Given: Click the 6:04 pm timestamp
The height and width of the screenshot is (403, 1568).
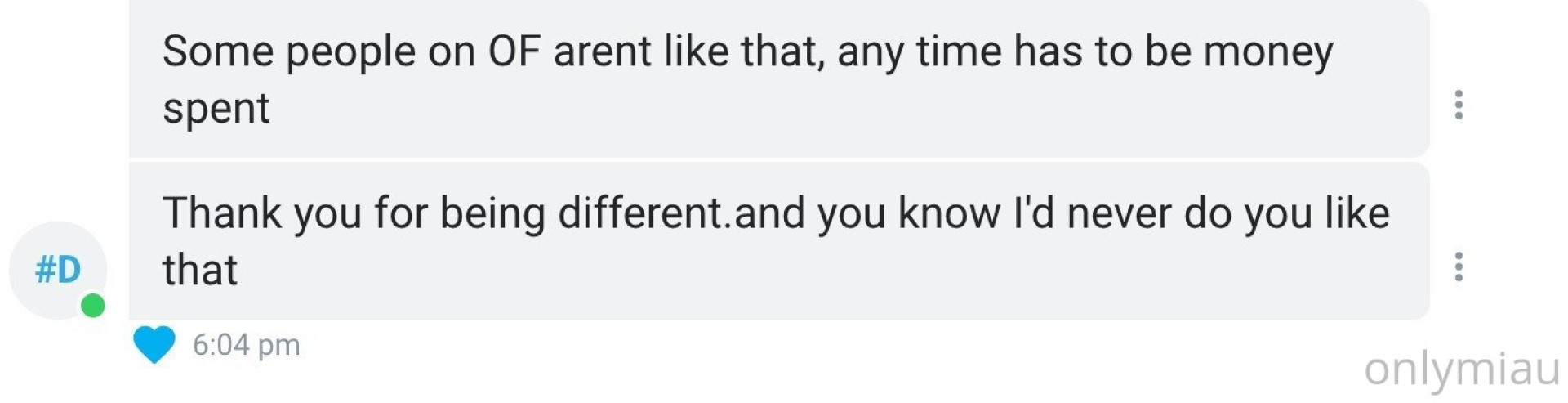Looking at the screenshot, I should coord(246,345).
